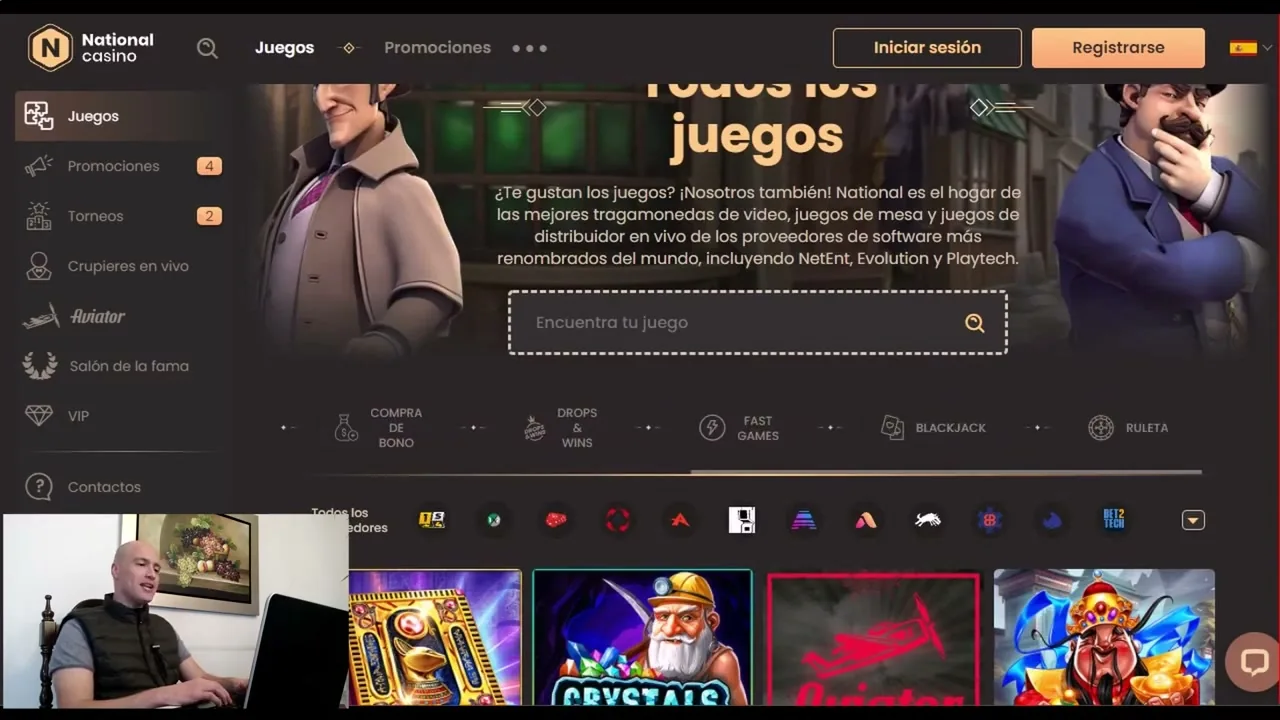Open the header search magnifier icon
Viewport: 1280px width, 720px height.
[x=207, y=48]
